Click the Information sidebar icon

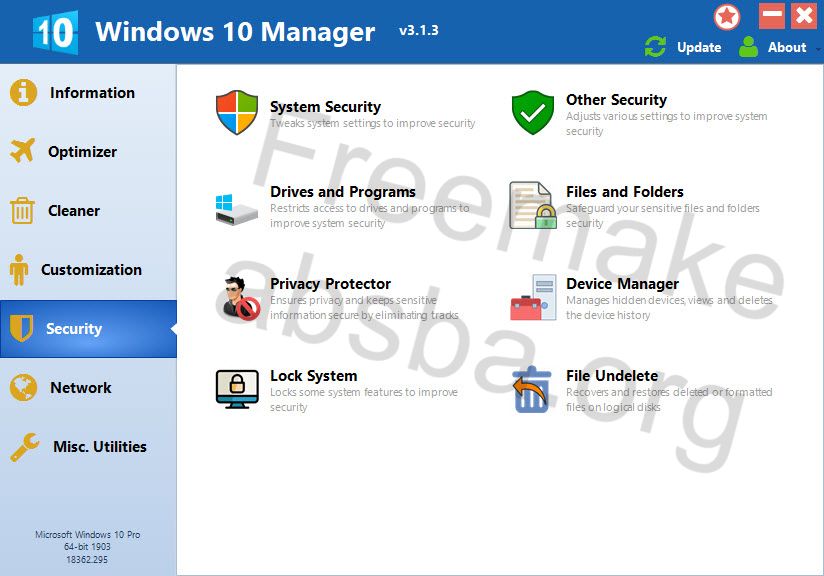[x=23, y=92]
